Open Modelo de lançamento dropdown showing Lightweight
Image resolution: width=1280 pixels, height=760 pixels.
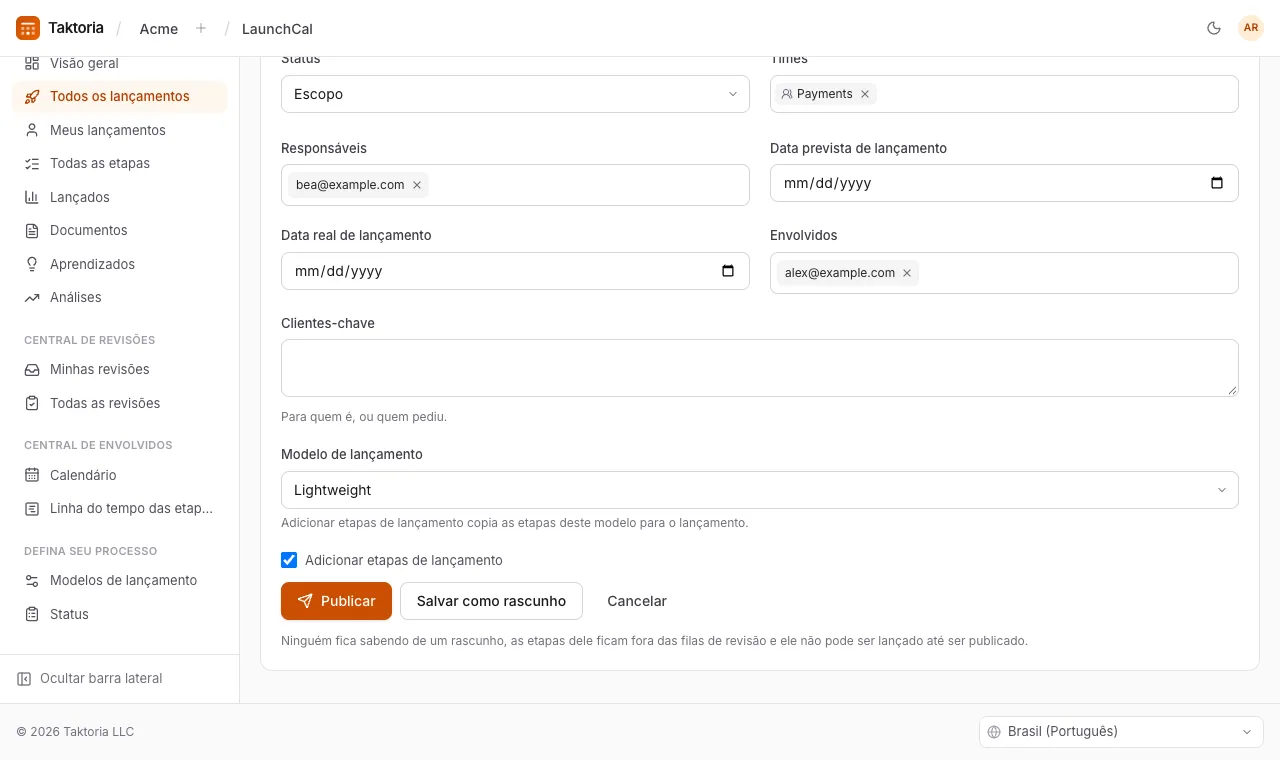pos(760,490)
